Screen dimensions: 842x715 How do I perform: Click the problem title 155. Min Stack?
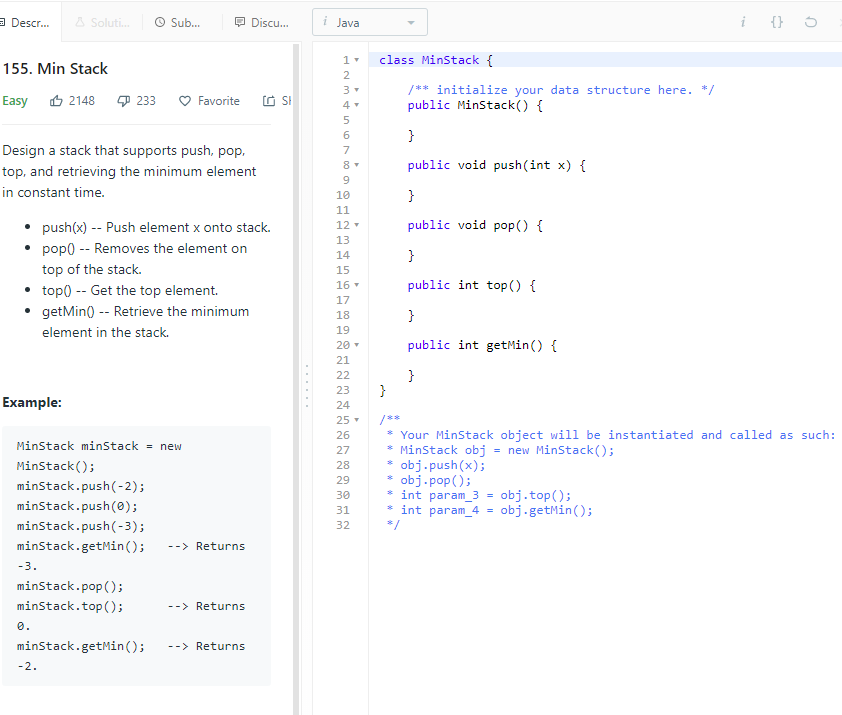coord(55,69)
